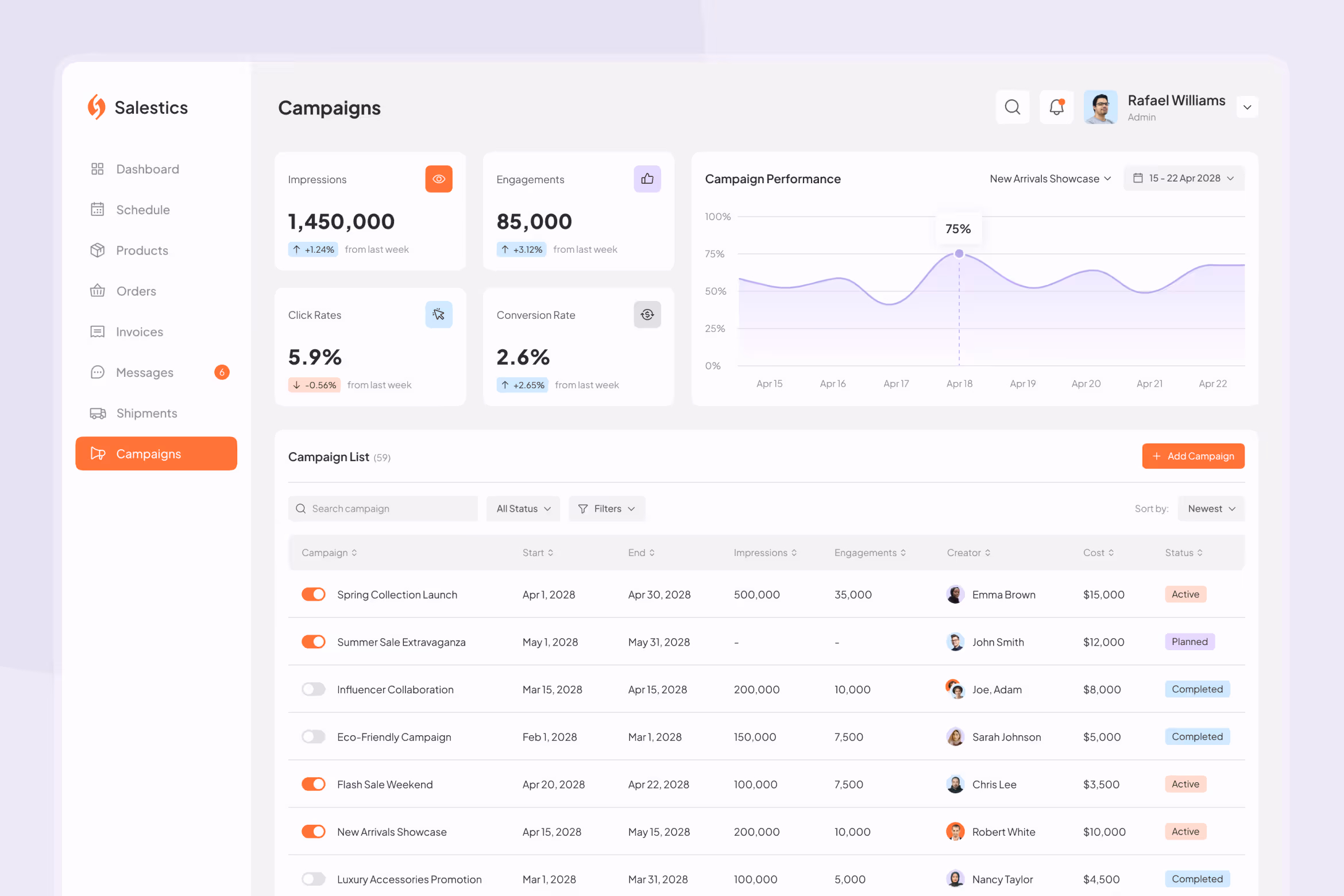
Task: Click the 75% data point on chart
Action: (959, 254)
